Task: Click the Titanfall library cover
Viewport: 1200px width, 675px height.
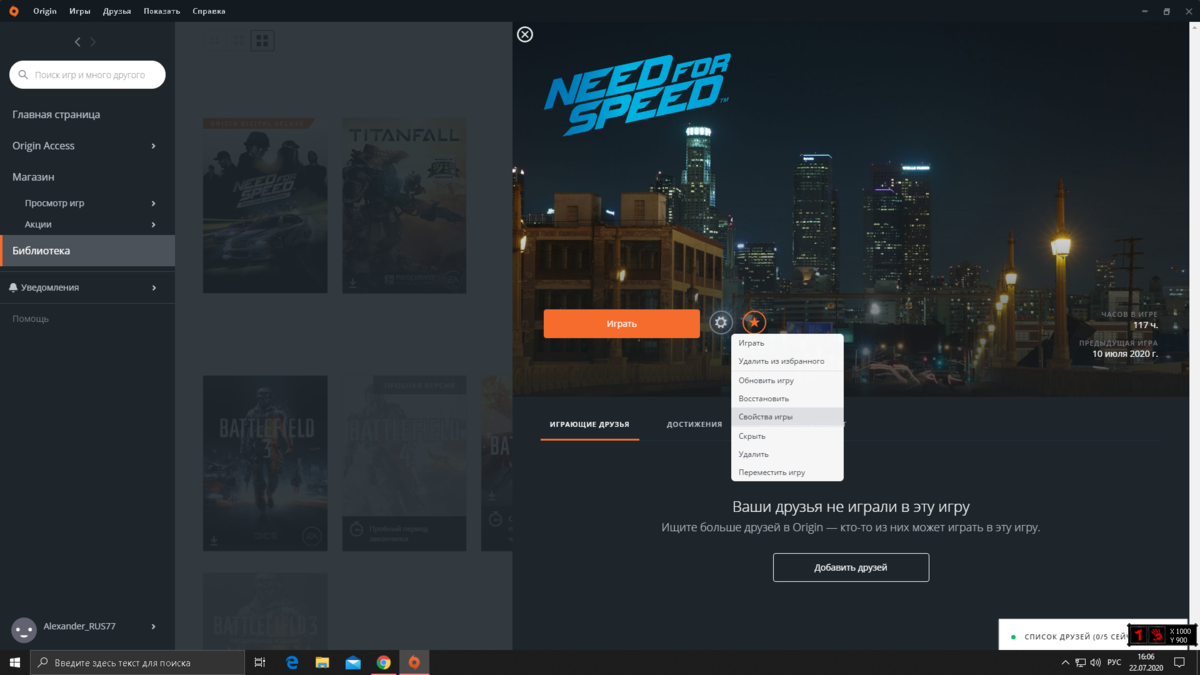Action: point(404,205)
